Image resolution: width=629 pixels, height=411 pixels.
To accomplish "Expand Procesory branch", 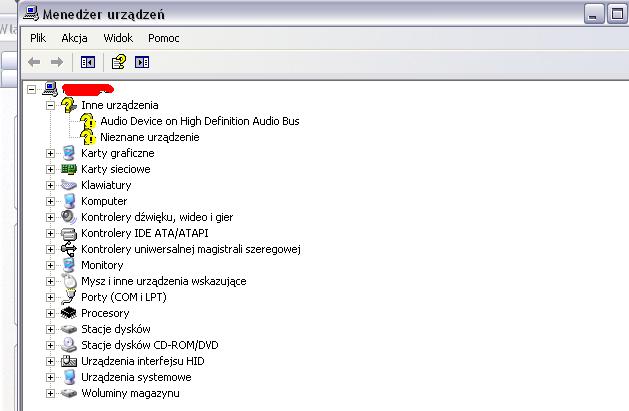I will tap(50, 313).
